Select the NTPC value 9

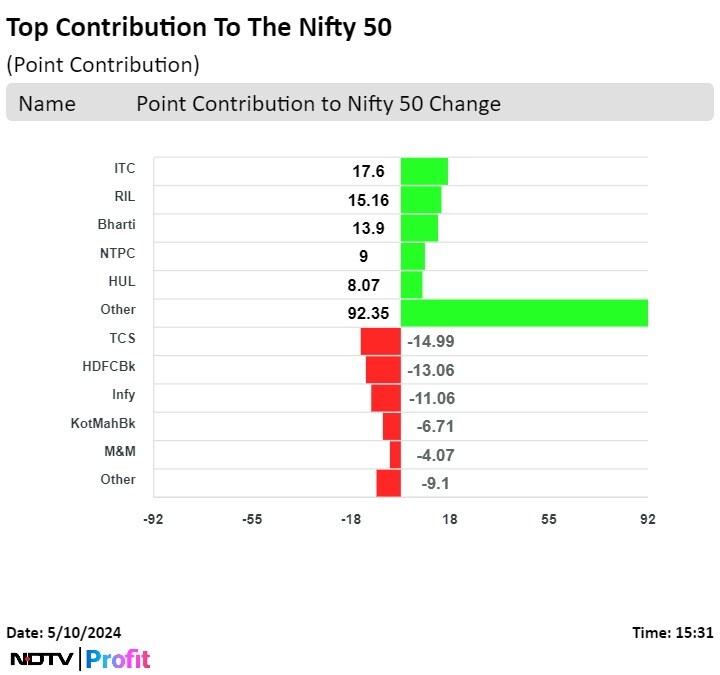[363, 256]
